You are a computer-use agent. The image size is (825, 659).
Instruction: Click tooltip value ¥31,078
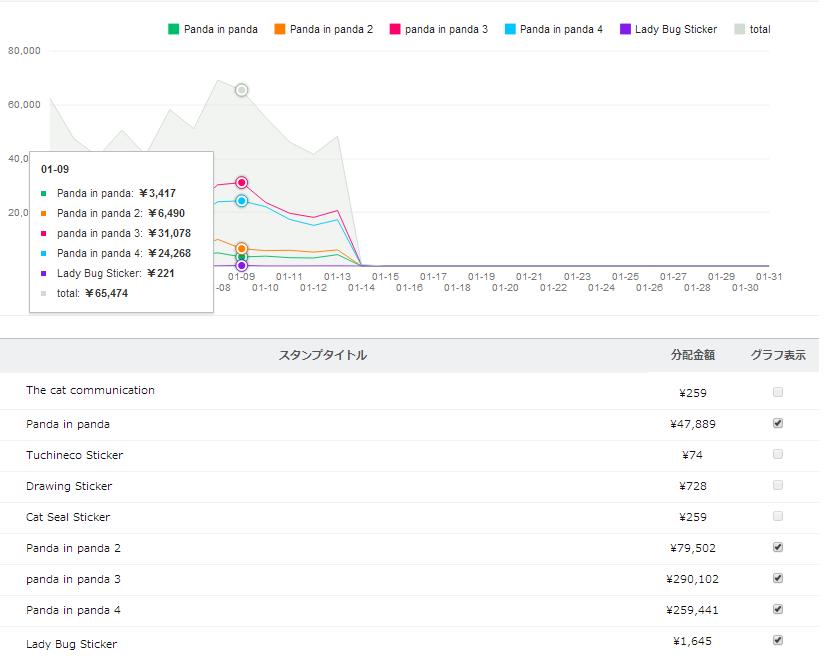pyautogui.click(x=169, y=234)
